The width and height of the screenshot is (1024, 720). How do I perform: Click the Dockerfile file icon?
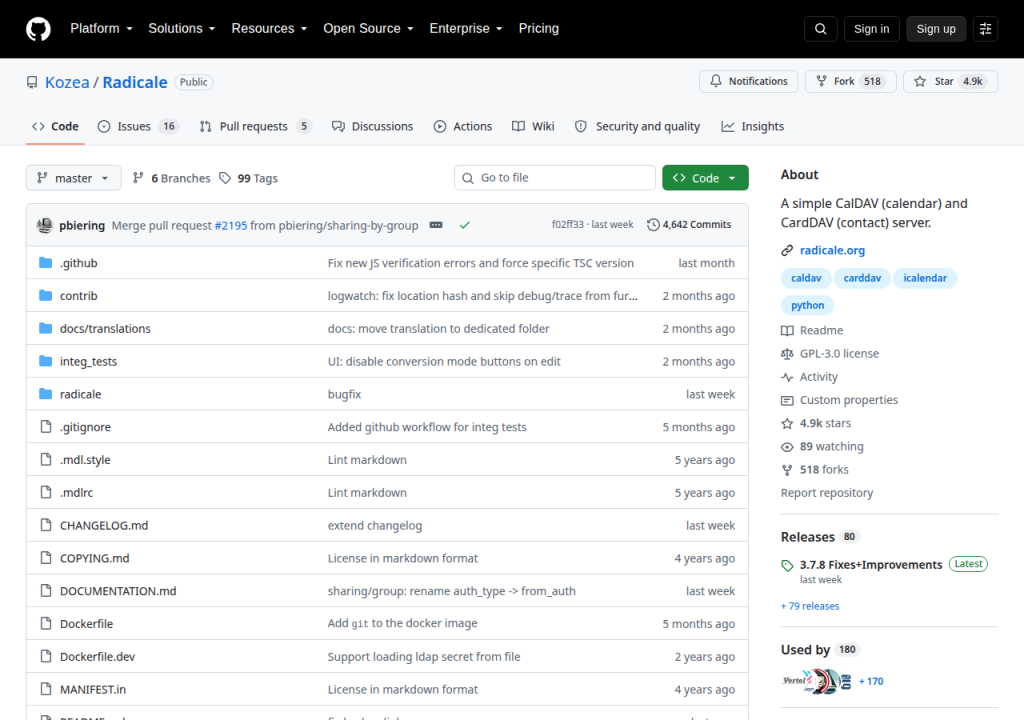[46, 623]
